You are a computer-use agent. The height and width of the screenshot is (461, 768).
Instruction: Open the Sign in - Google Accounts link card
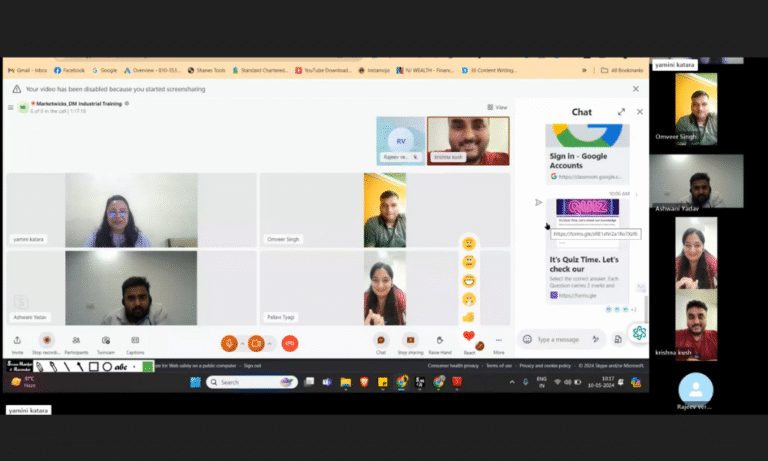[587, 154]
